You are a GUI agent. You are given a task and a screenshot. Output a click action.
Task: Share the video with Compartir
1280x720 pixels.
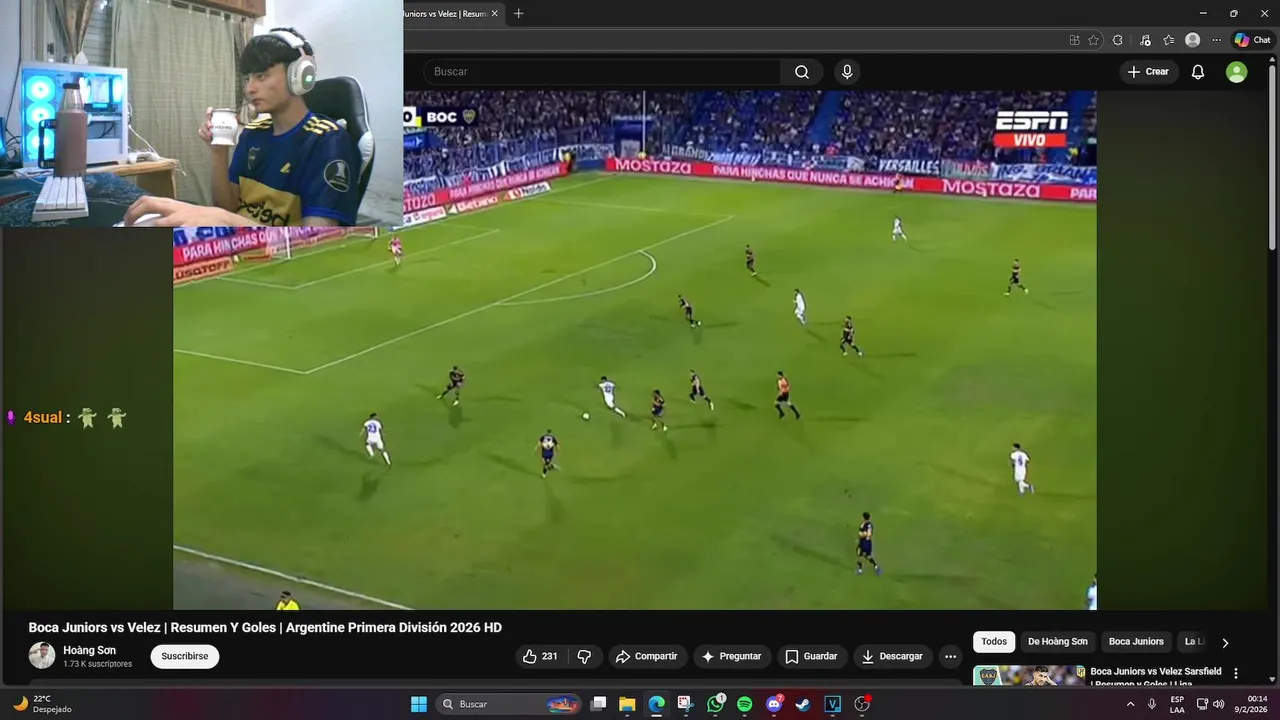[x=646, y=656]
